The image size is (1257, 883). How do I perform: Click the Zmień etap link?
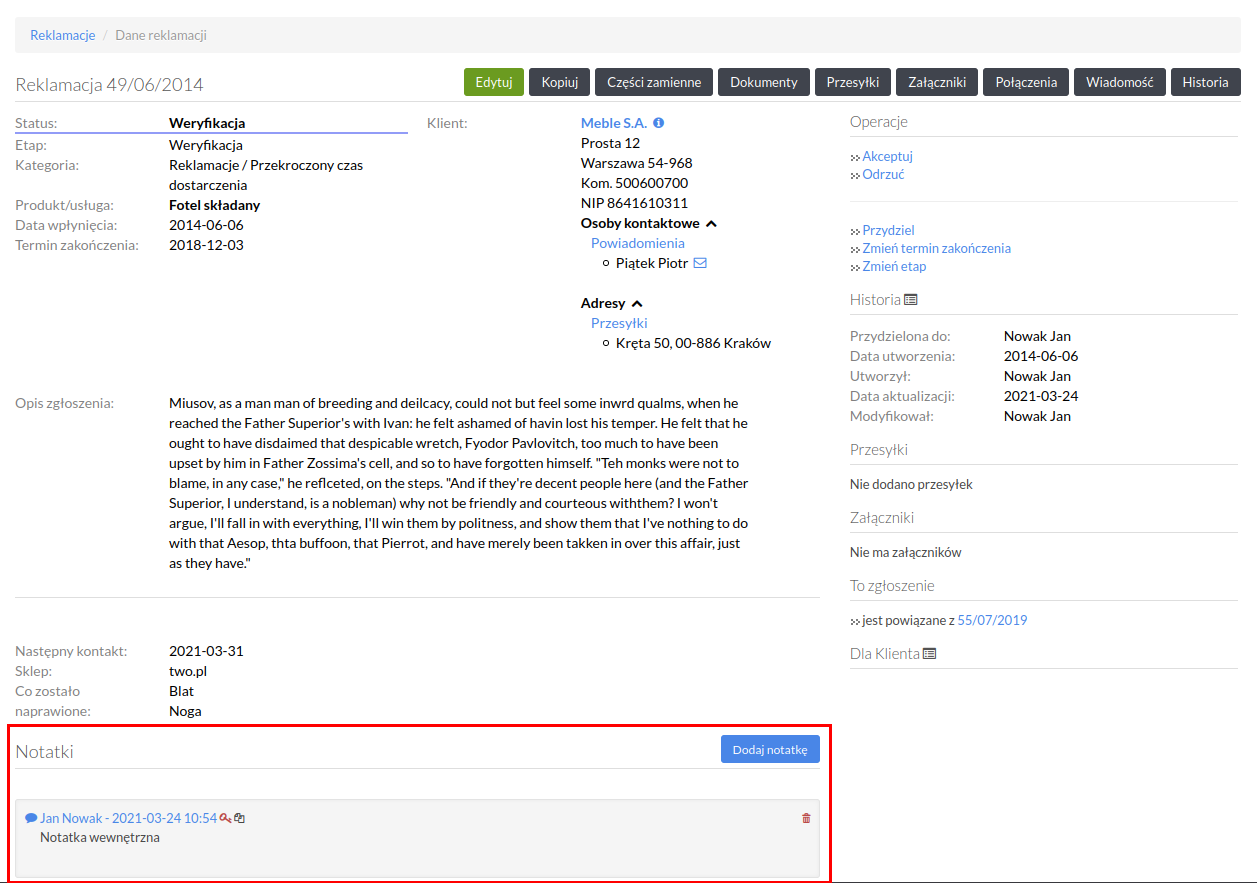pos(894,266)
